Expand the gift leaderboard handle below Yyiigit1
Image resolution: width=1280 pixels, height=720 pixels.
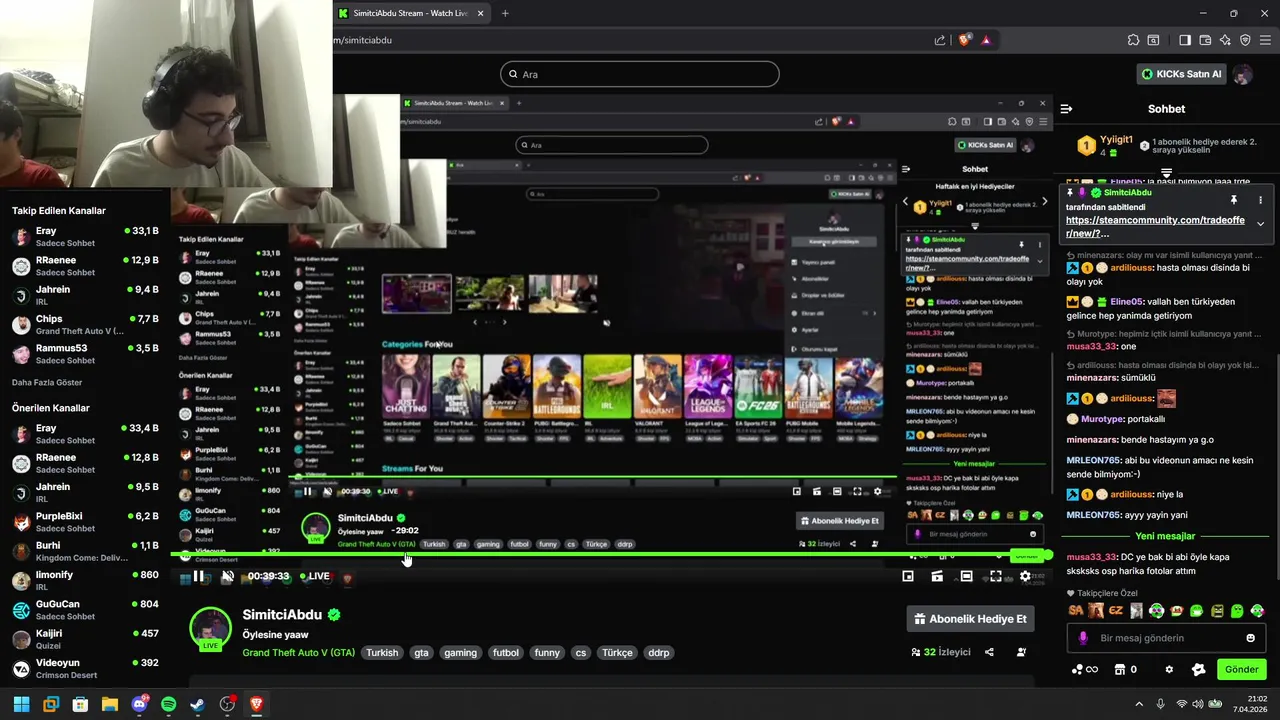1166,174
